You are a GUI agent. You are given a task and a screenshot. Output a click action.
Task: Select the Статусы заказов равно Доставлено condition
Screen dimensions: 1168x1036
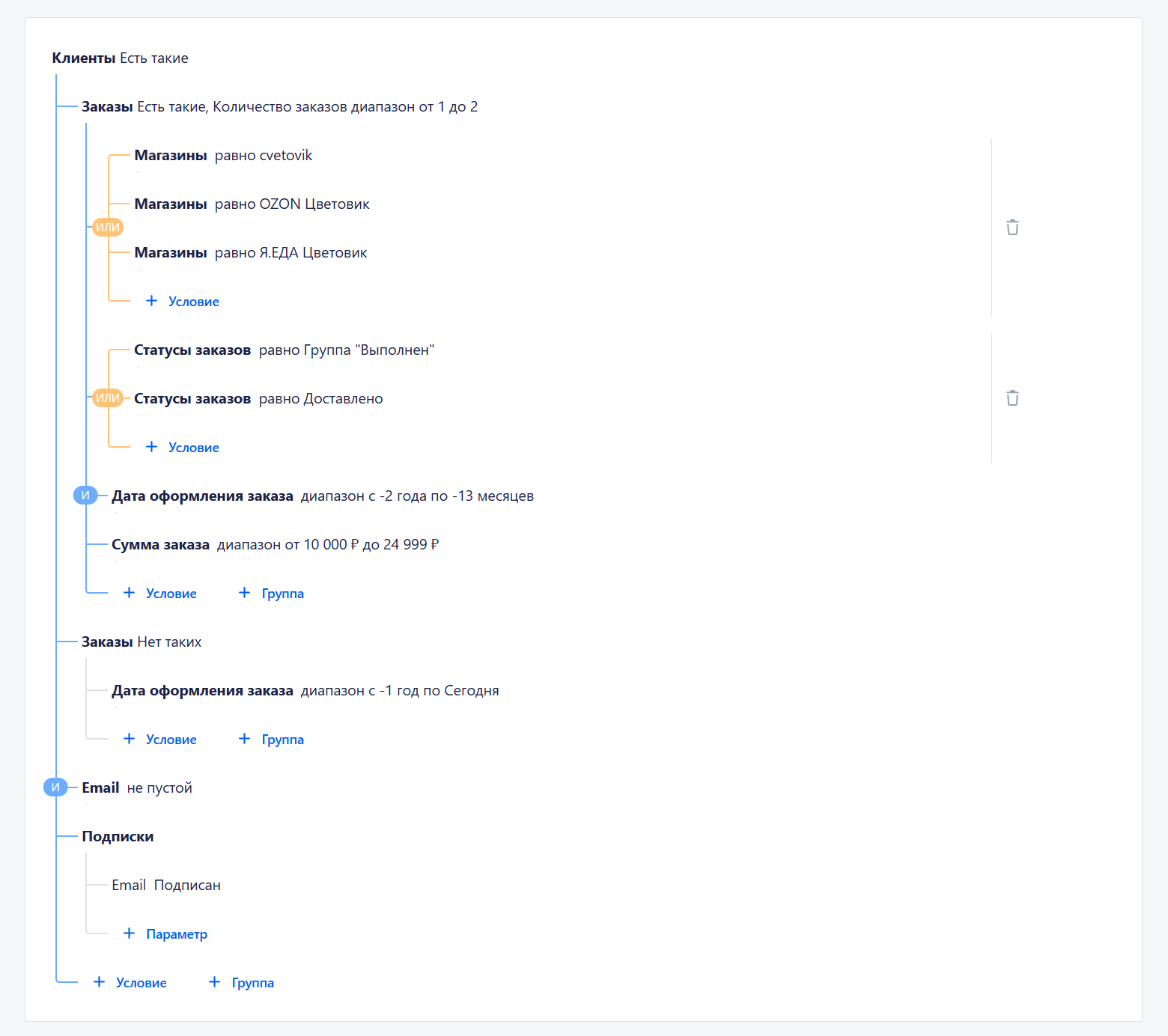258,399
